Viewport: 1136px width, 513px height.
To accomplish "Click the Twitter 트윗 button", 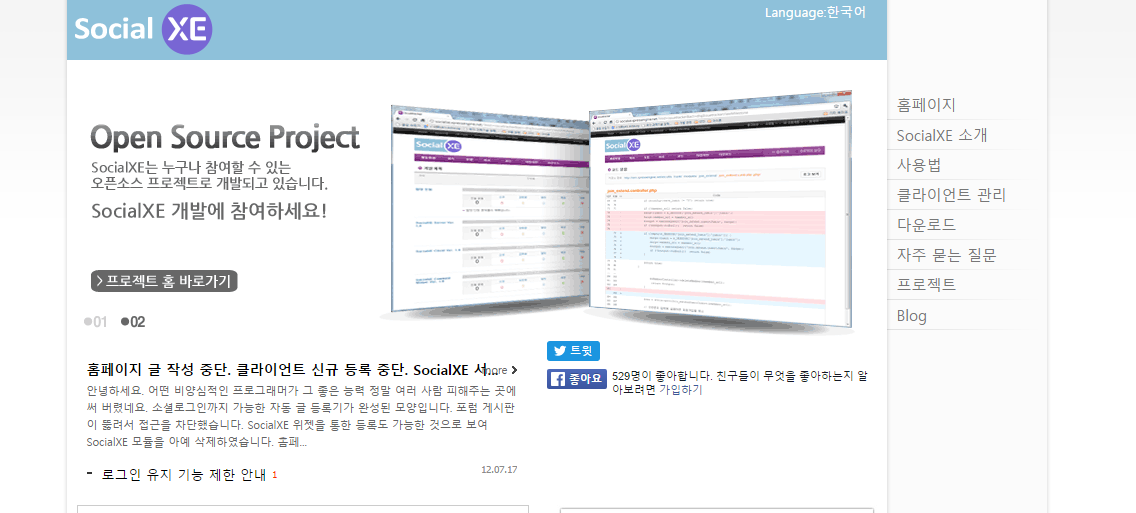I will pos(573,351).
